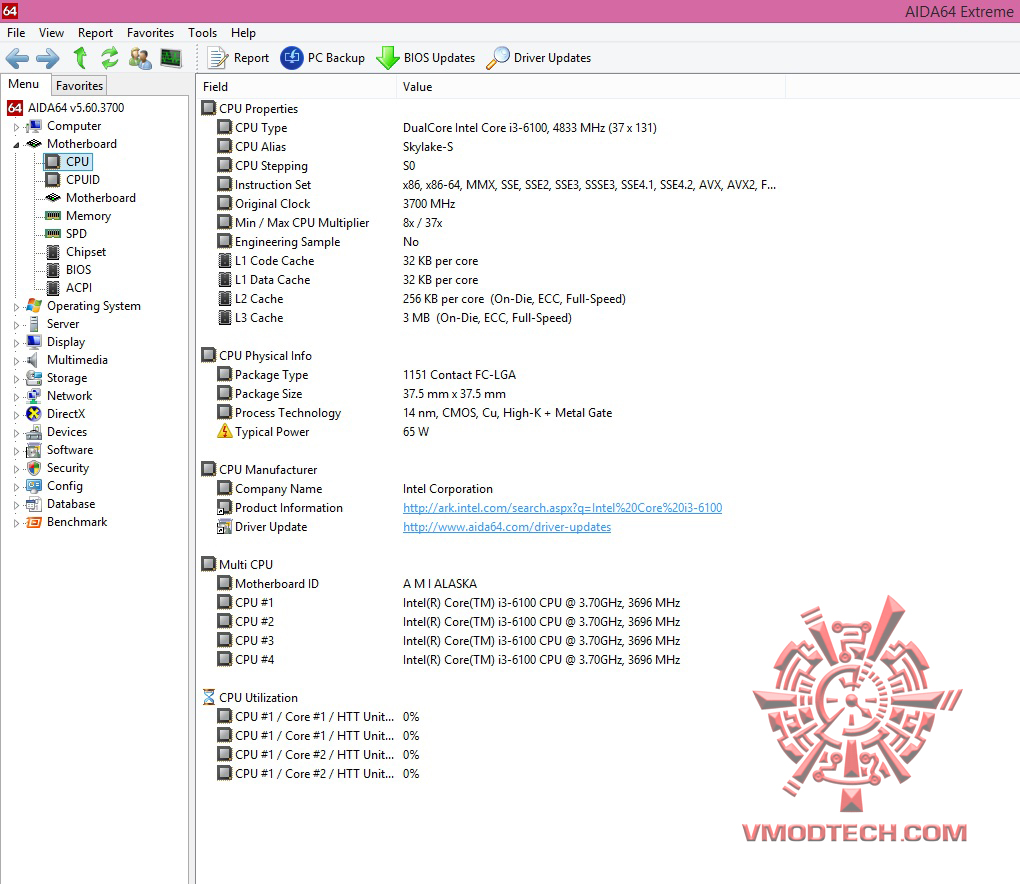This screenshot has width=1020, height=884.
Task: Switch to the Menu tab
Action: pos(24,84)
